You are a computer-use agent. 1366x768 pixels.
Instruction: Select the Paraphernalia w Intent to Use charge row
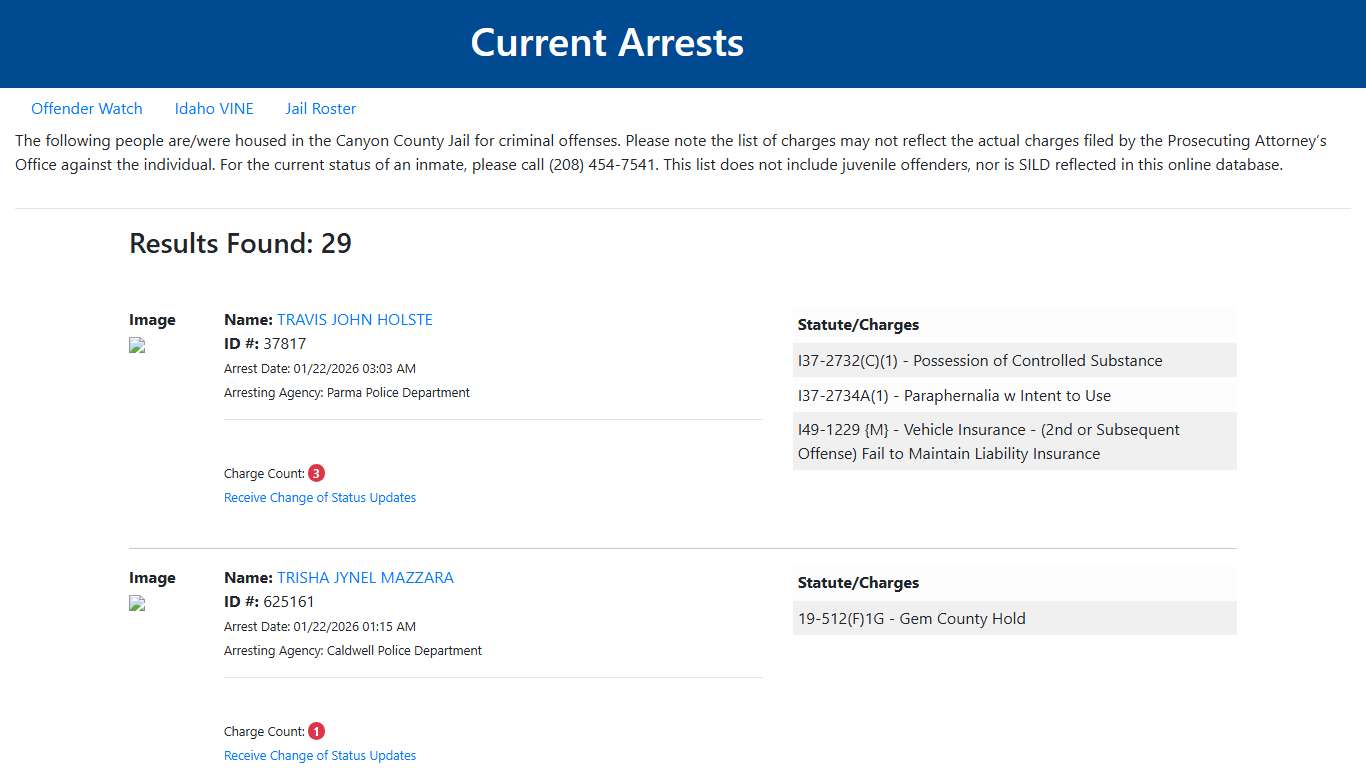[x=1015, y=395]
